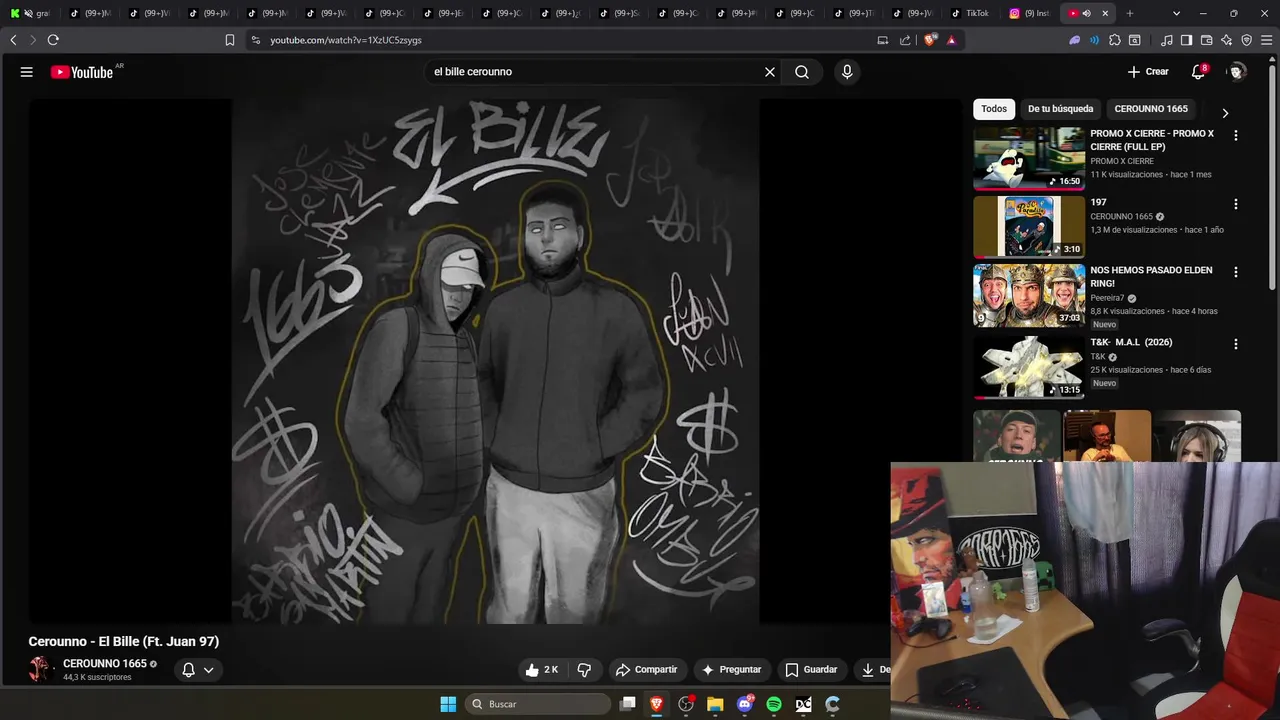Click the Preguntar button
The image size is (1280, 720).
click(732, 670)
